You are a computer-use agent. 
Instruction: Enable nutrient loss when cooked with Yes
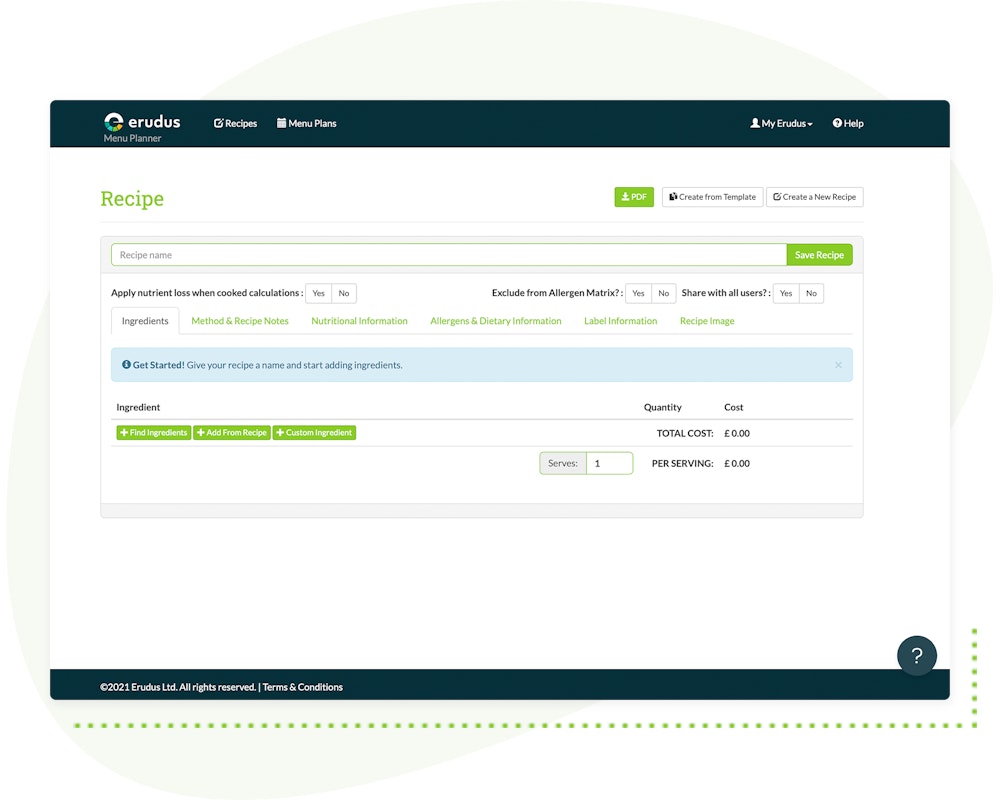tap(317, 293)
